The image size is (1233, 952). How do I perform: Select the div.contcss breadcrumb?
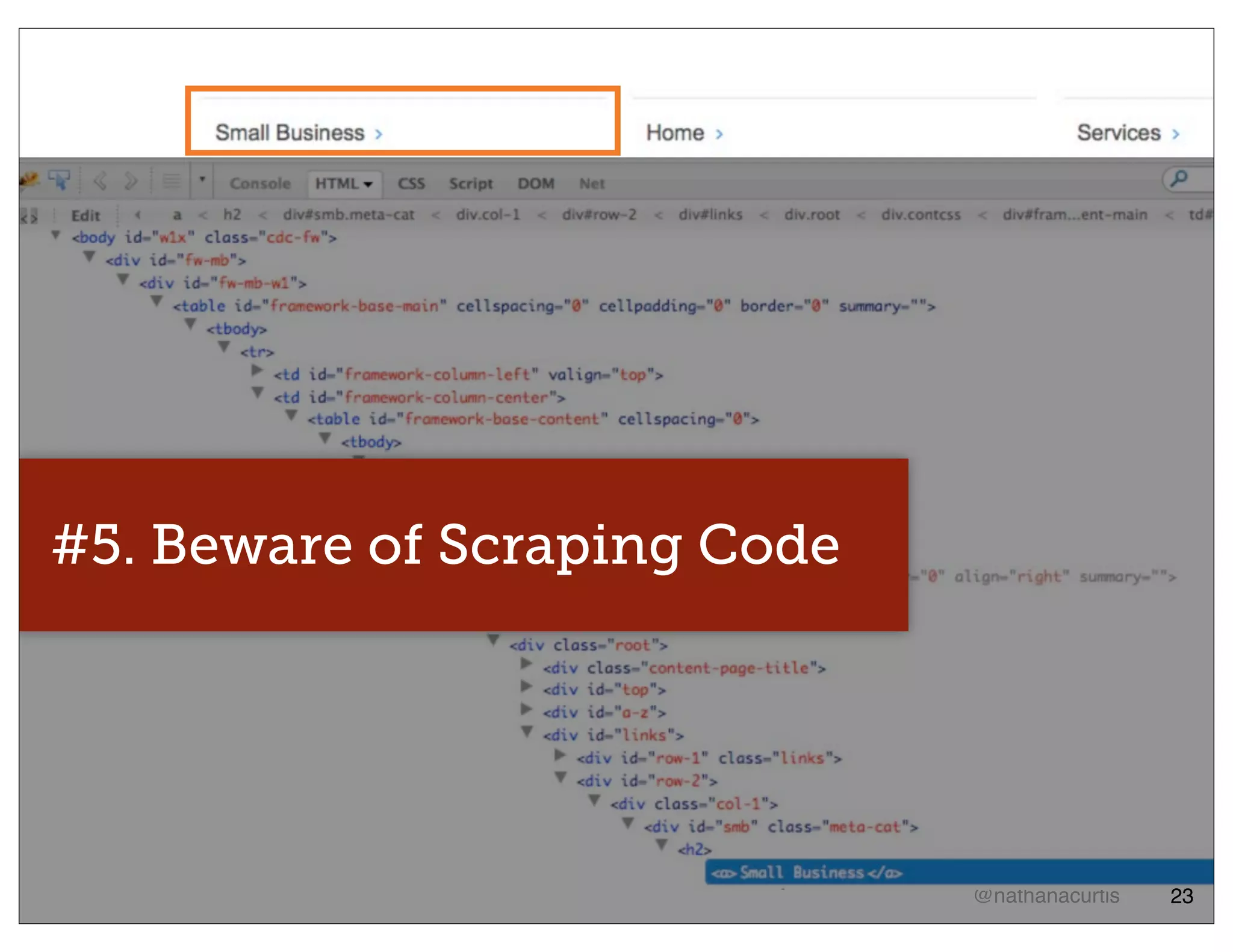click(921, 215)
